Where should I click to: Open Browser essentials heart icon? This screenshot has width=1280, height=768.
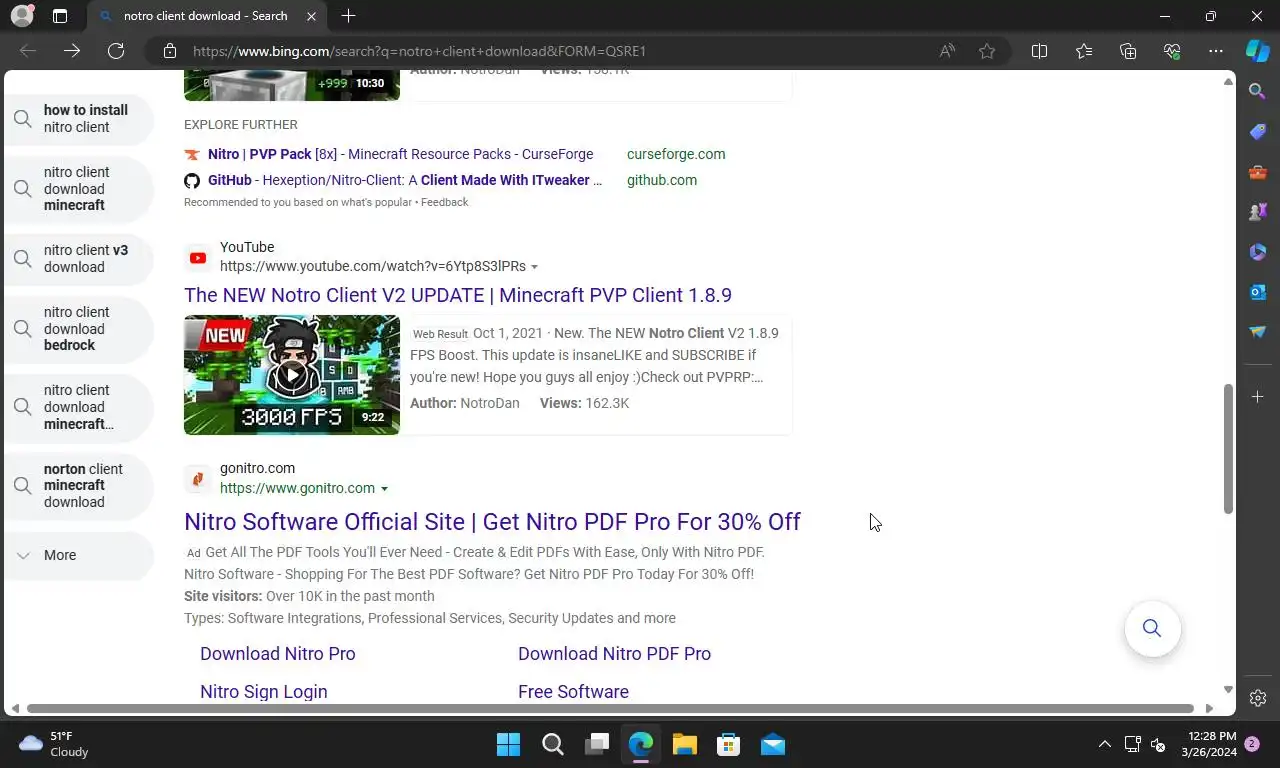click(1172, 51)
